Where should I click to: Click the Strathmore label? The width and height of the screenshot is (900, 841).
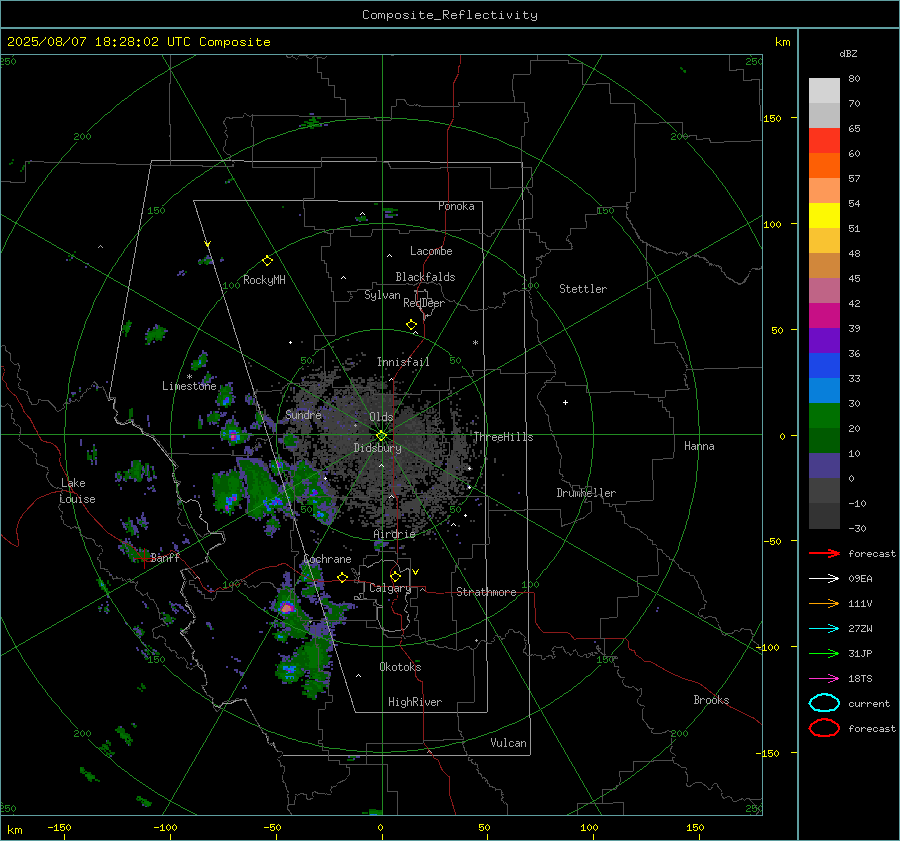tap(486, 592)
